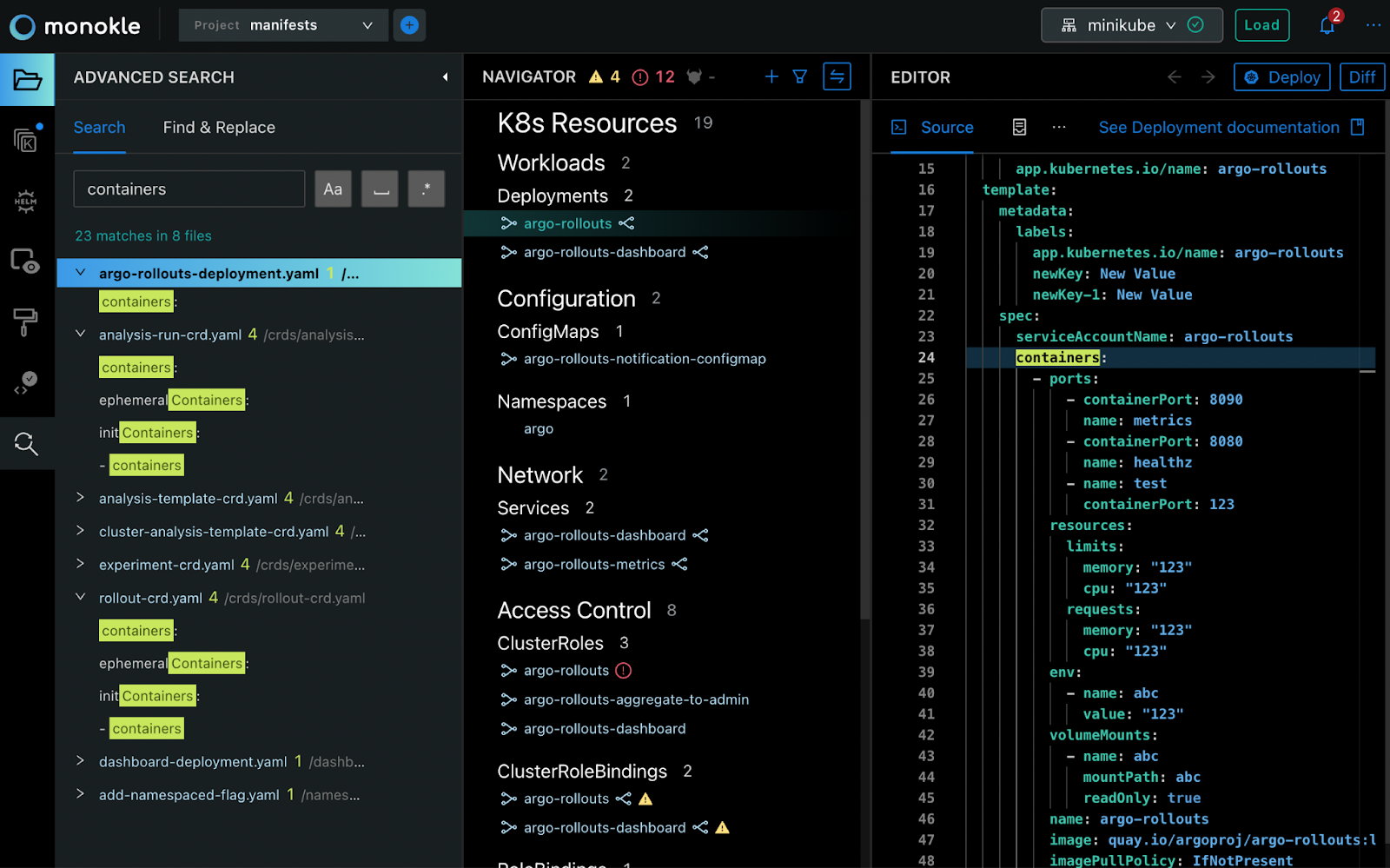
Task: Select the argo namespace resource
Action: click(x=539, y=428)
